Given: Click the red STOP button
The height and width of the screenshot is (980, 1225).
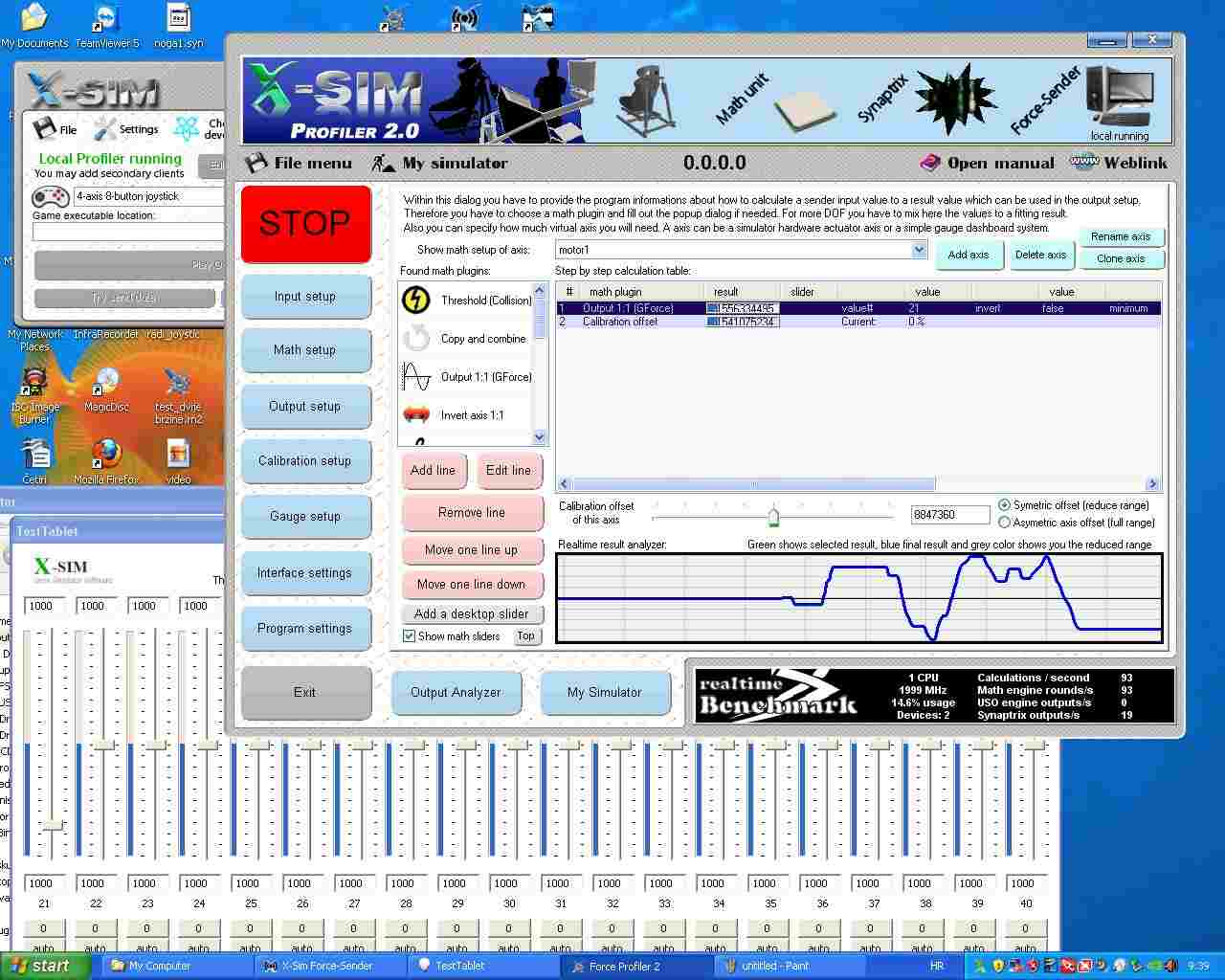Looking at the screenshot, I should (305, 224).
